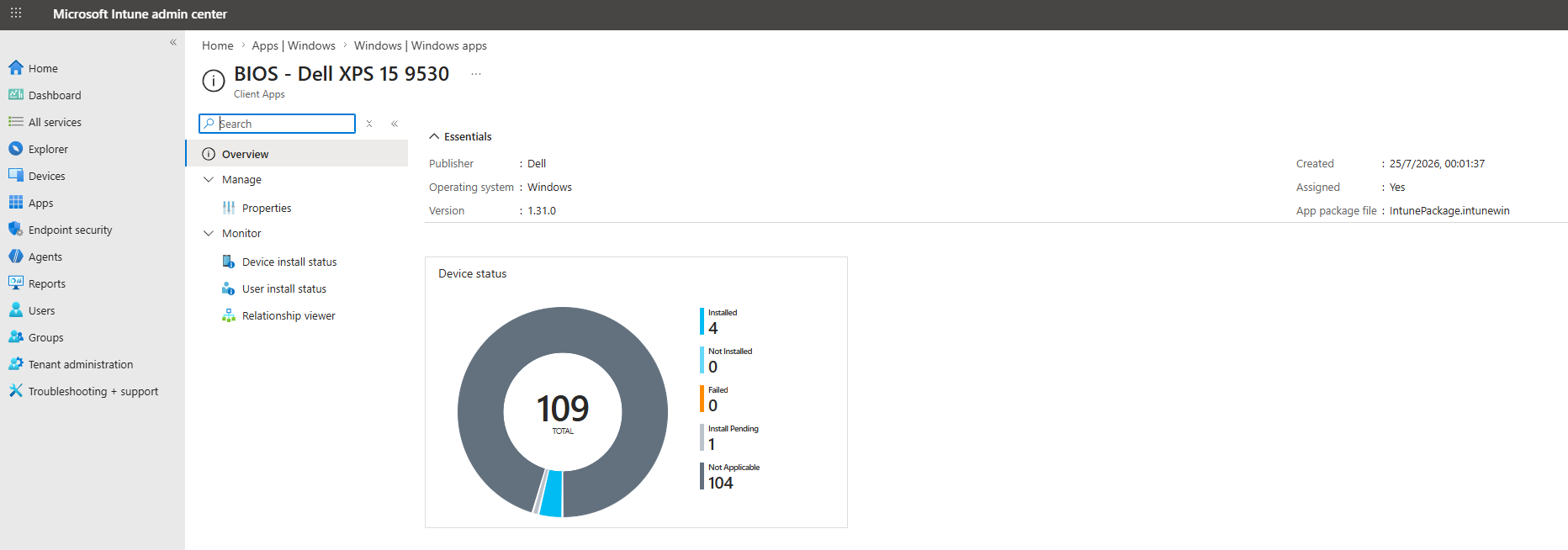The width and height of the screenshot is (1568, 550).
Task: Open the app launcher grid icon
Action: coord(16,13)
